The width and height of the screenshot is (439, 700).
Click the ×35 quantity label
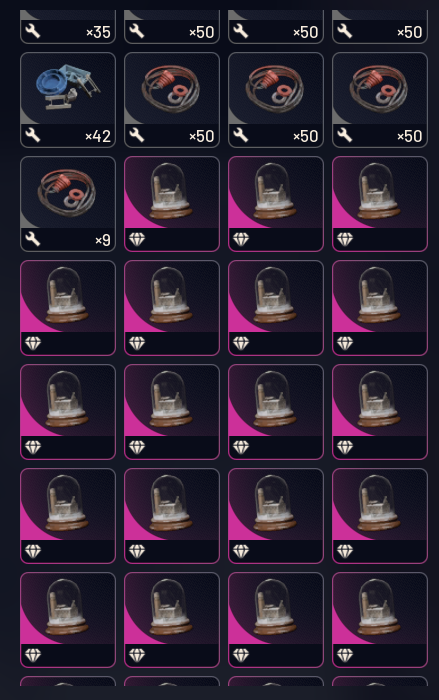(98, 32)
